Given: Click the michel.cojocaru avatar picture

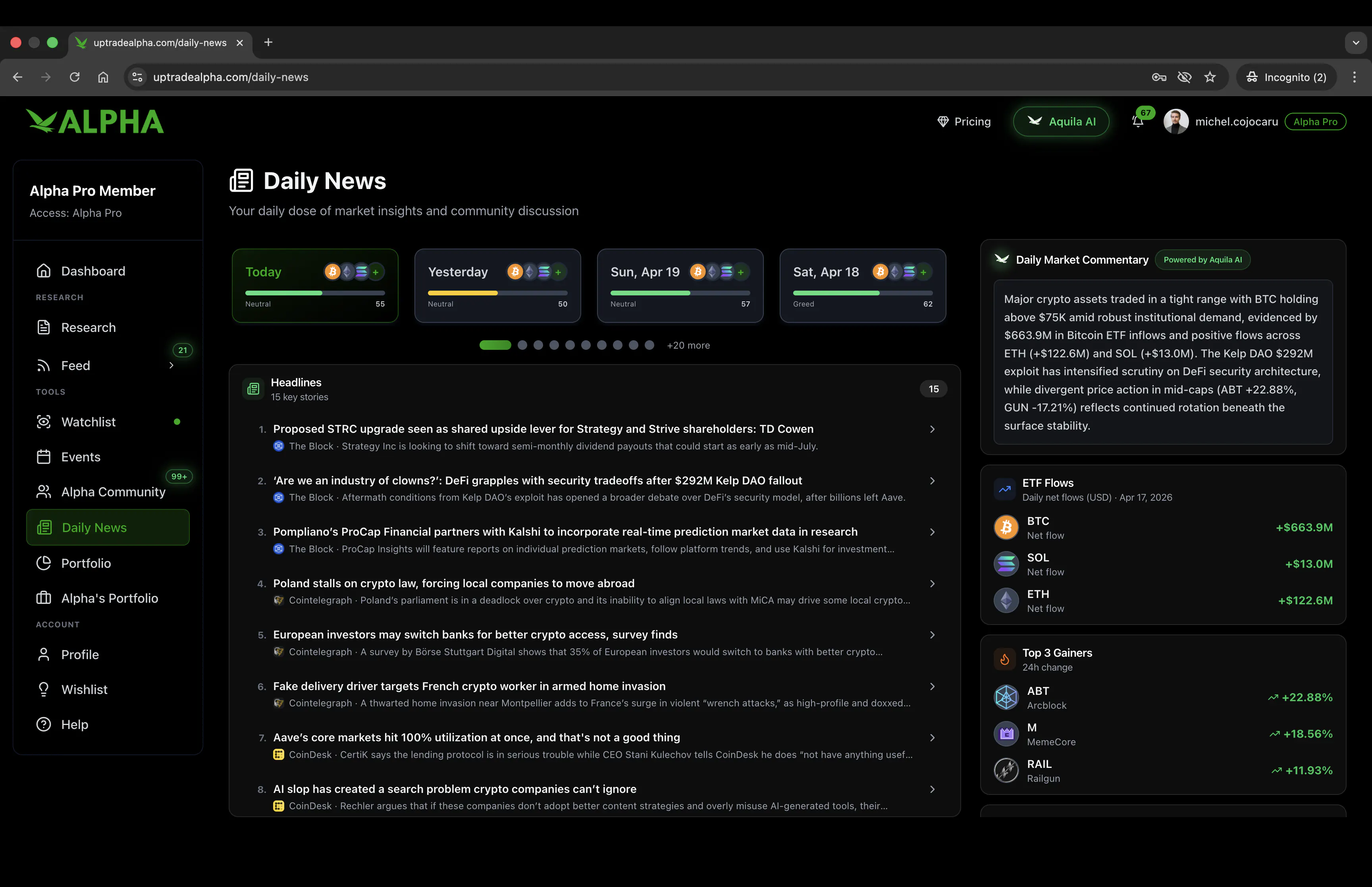Looking at the screenshot, I should tap(1176, 121).
